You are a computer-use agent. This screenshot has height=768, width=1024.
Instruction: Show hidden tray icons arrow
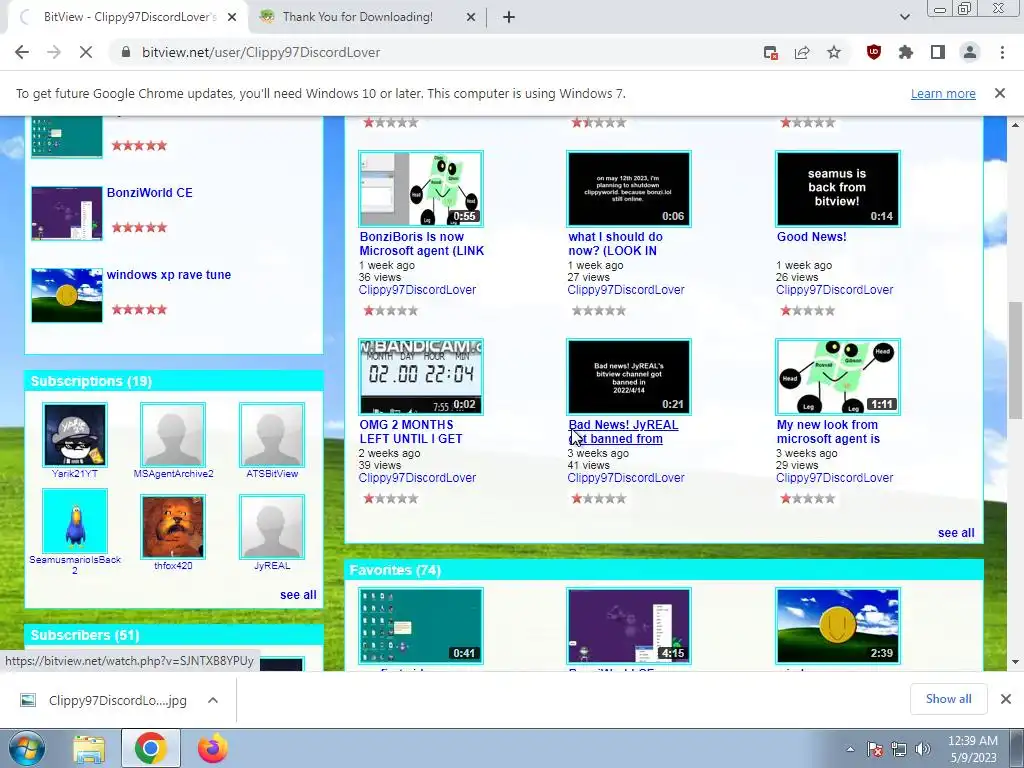coord(850,749)
